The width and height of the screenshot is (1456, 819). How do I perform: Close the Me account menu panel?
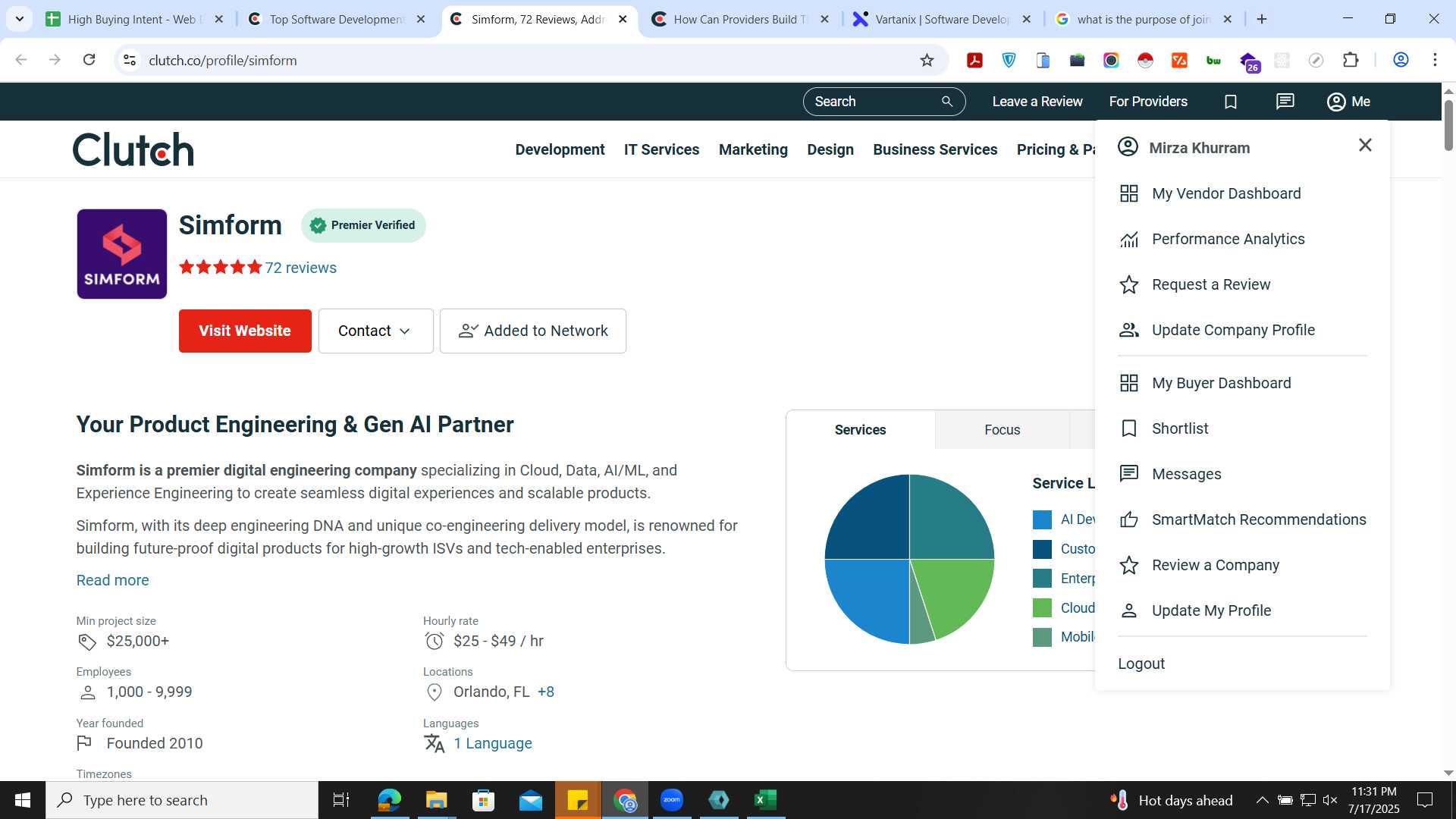pyautogui.click(x=1365, y=145)
